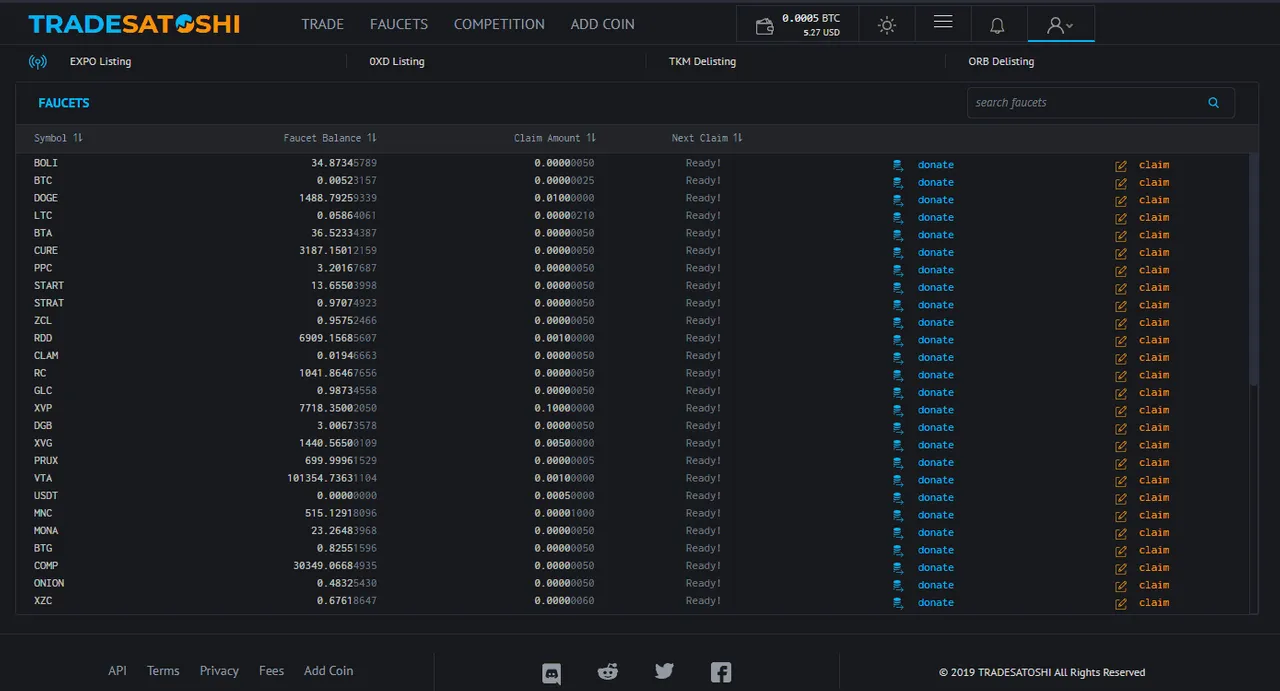Click the claim icon for BOLI
Viewport: 1280px width, 691px height.
click(1121, 166)
